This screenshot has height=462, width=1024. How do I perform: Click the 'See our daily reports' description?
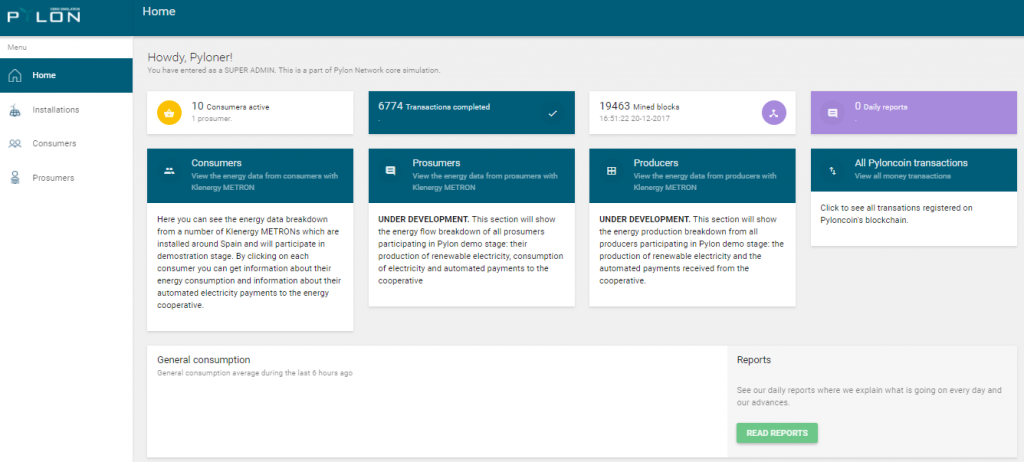coord(869,397)
